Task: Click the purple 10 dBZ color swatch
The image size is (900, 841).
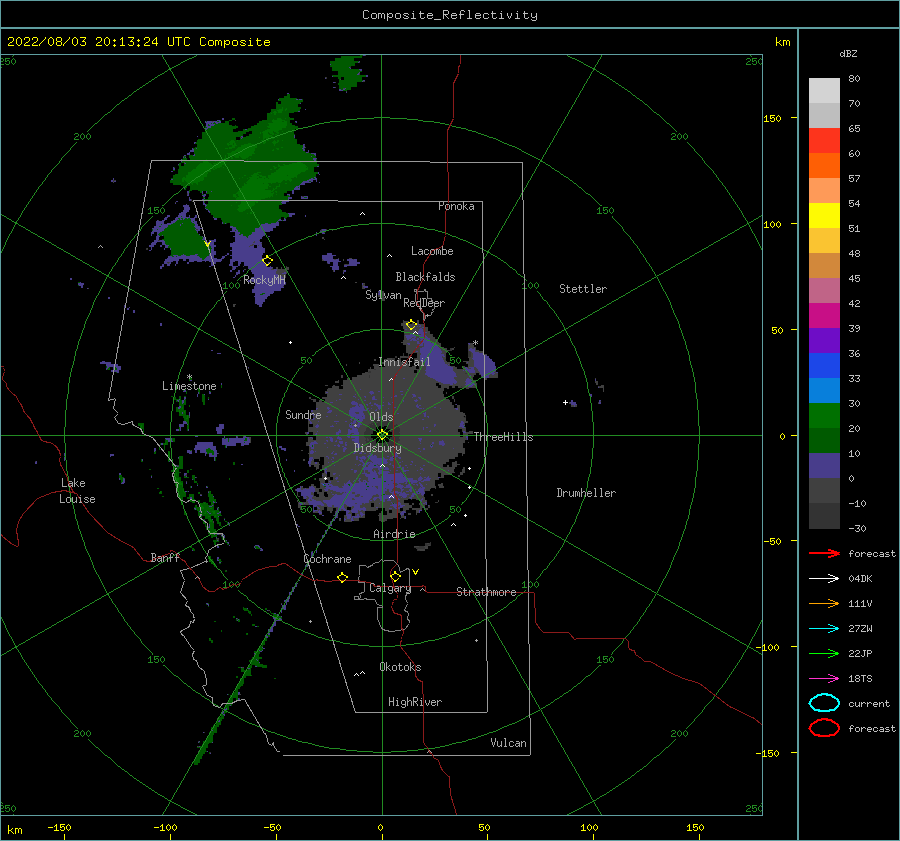Action: (x=824, y=466)
